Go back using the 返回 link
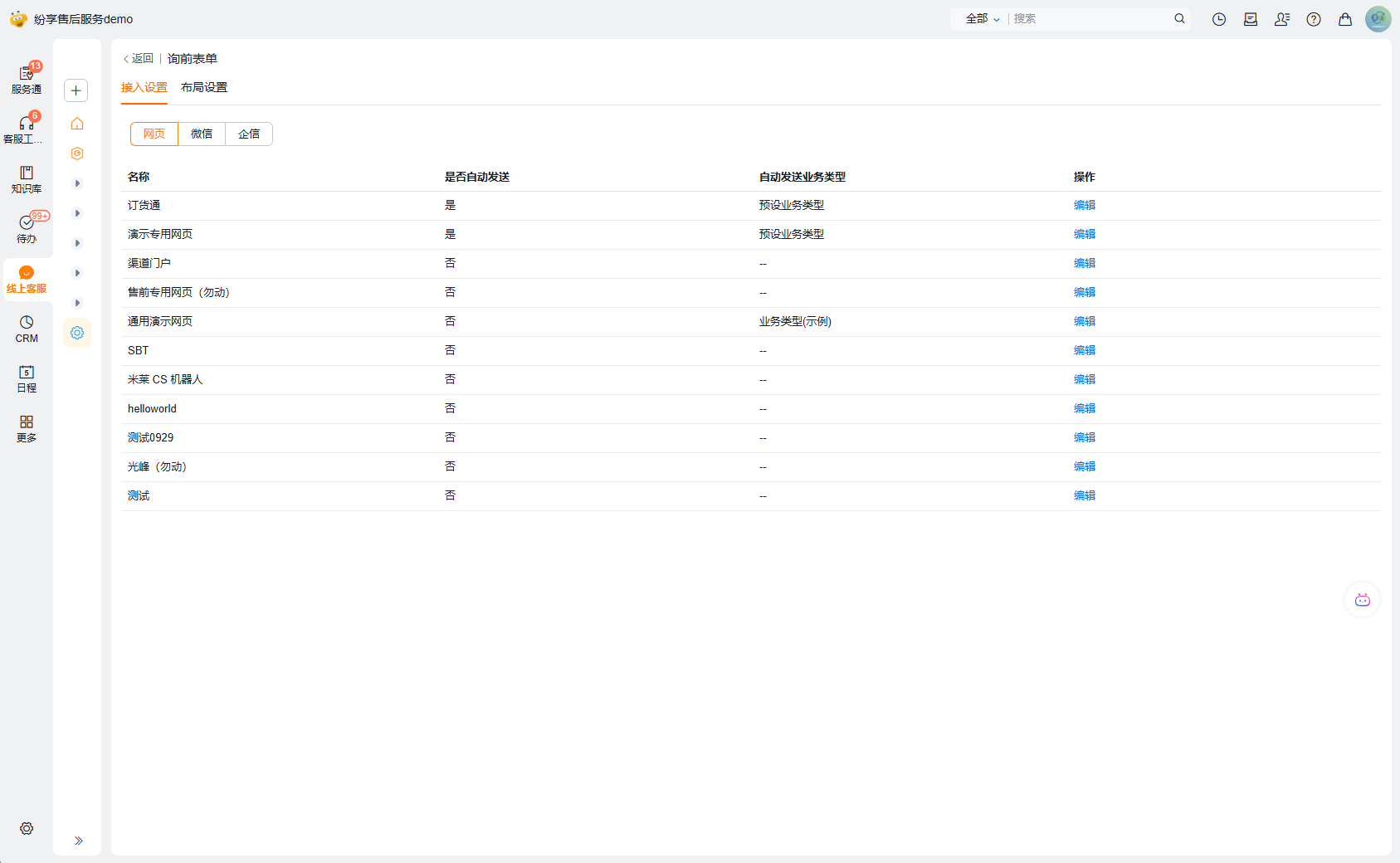 point(139,59)
